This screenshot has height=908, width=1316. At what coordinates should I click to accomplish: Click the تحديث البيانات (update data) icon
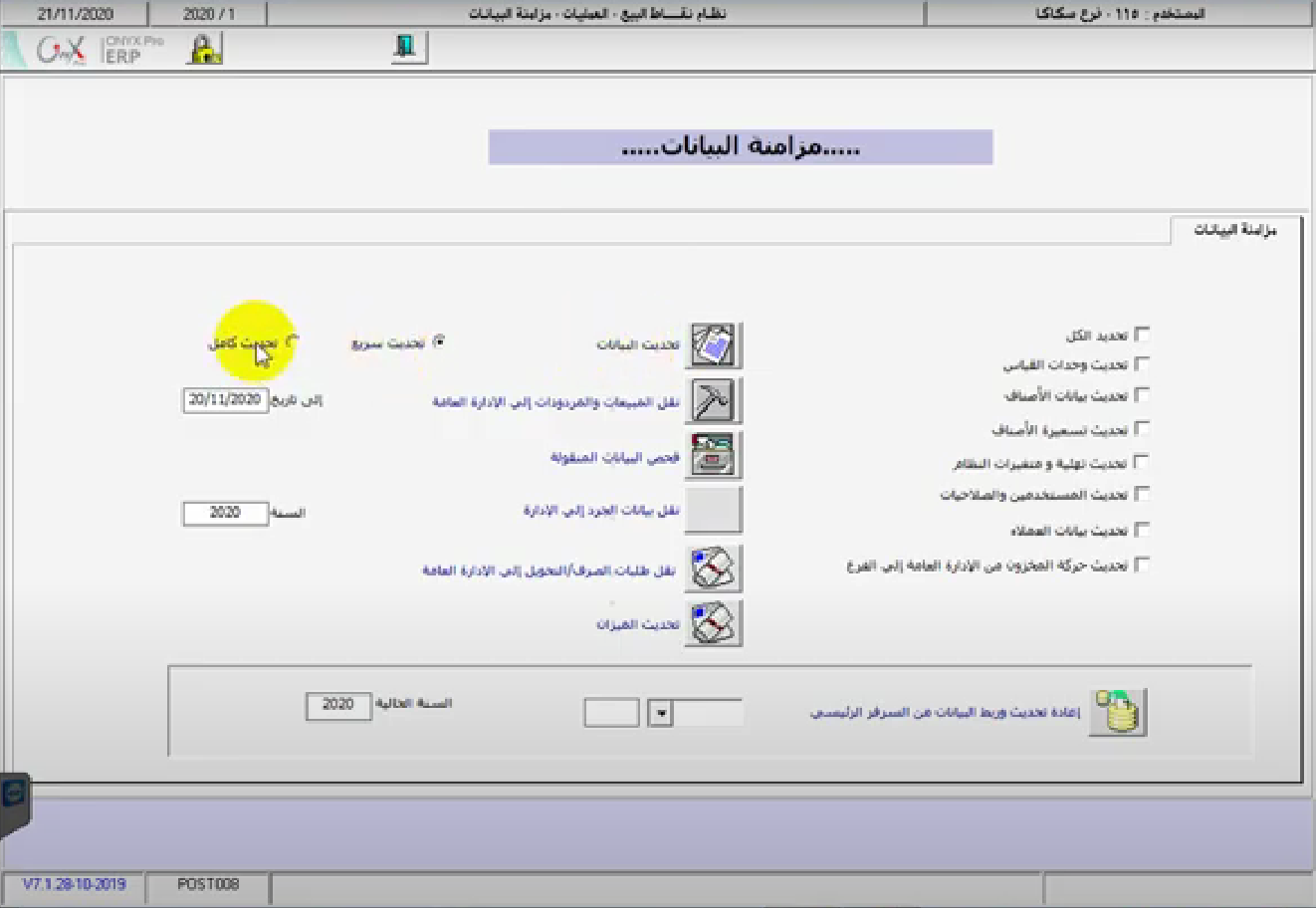click(713, 345)
